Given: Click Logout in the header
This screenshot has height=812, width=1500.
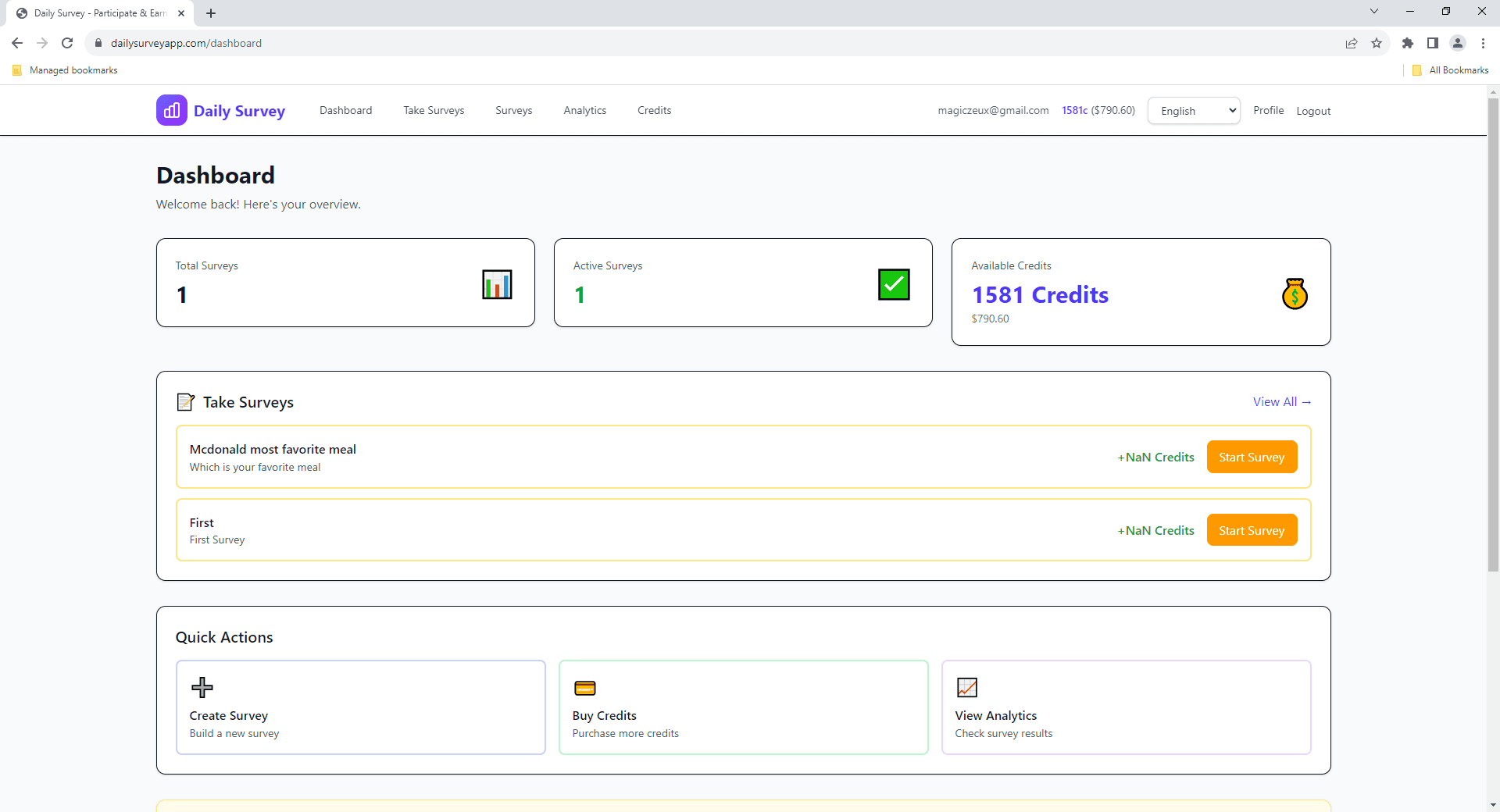Looking at the screenshot, I should click(x=1312, y=111).
